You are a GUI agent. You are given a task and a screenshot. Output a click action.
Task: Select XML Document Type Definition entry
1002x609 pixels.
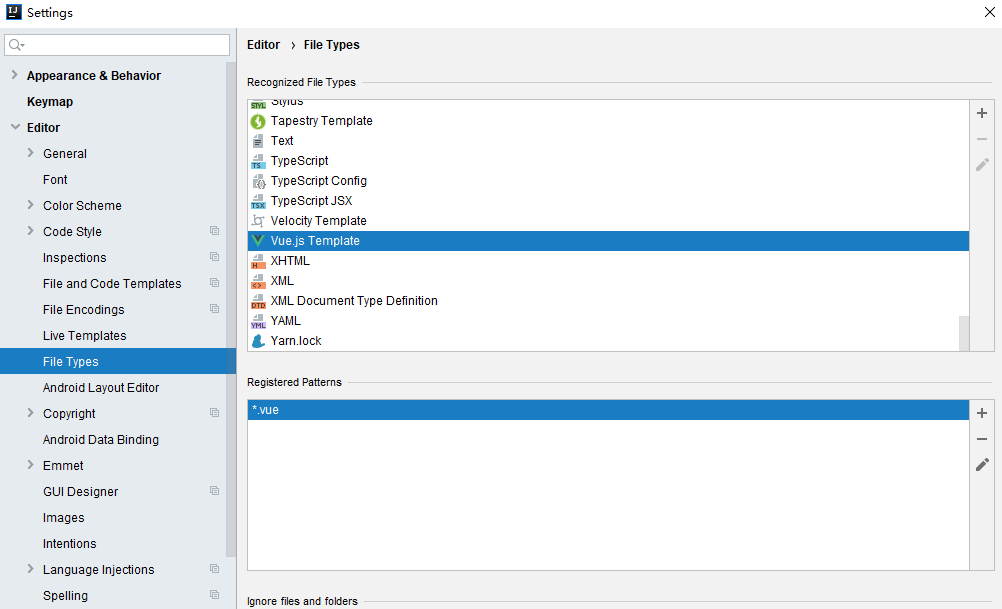608,301
